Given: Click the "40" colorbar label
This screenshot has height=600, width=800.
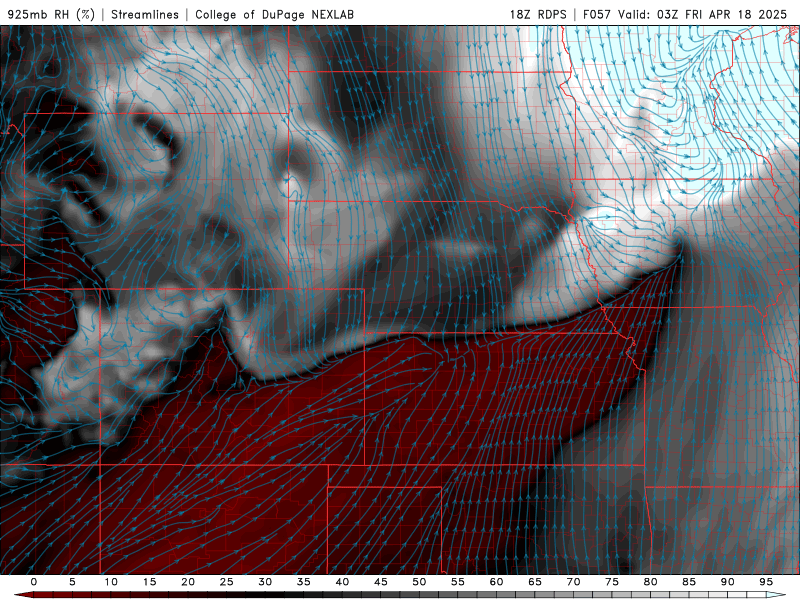Looking at the screenshot, I should (342, 582).
